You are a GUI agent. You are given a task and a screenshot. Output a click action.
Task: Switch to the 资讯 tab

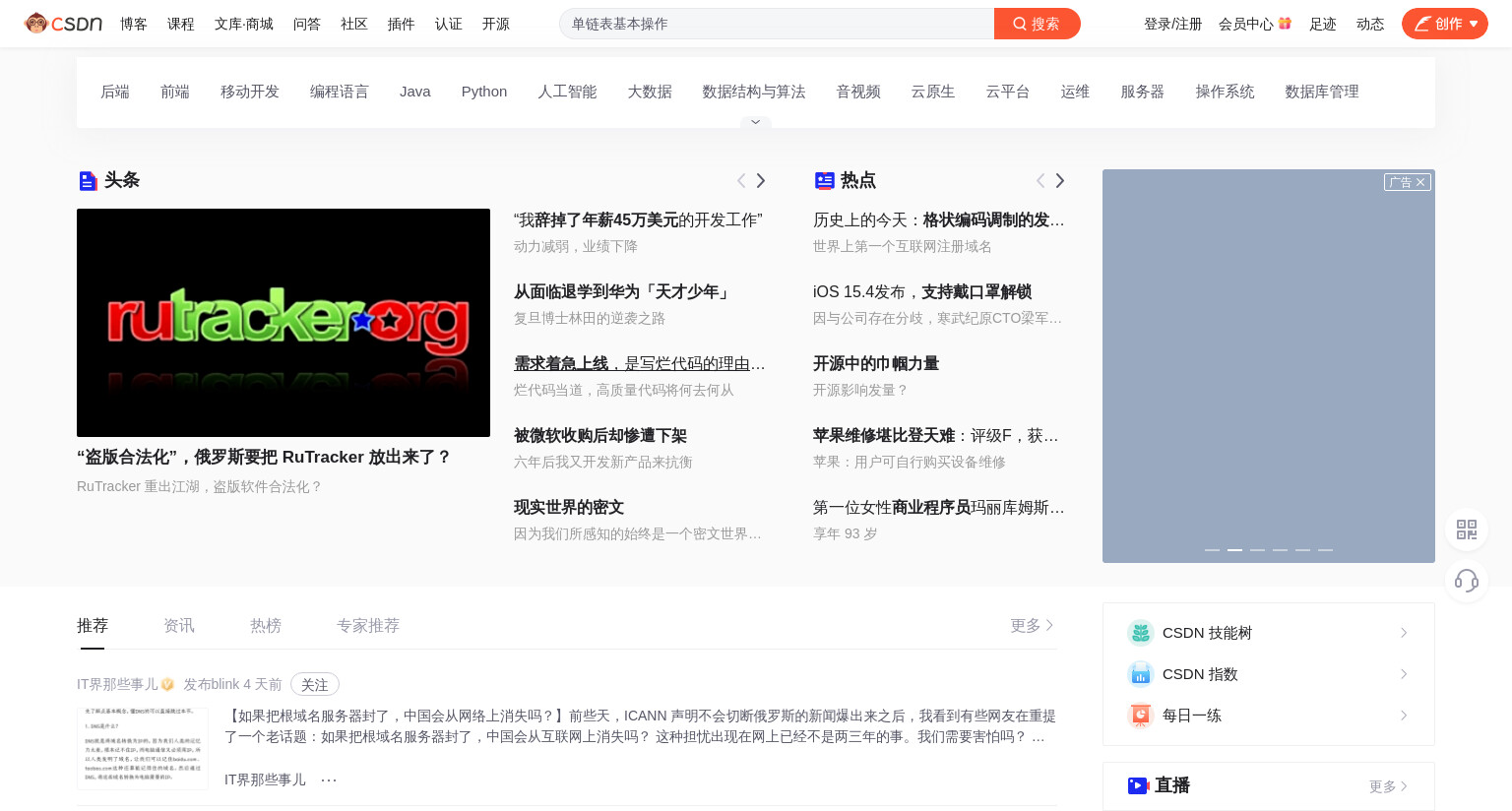tap(179, 625)
